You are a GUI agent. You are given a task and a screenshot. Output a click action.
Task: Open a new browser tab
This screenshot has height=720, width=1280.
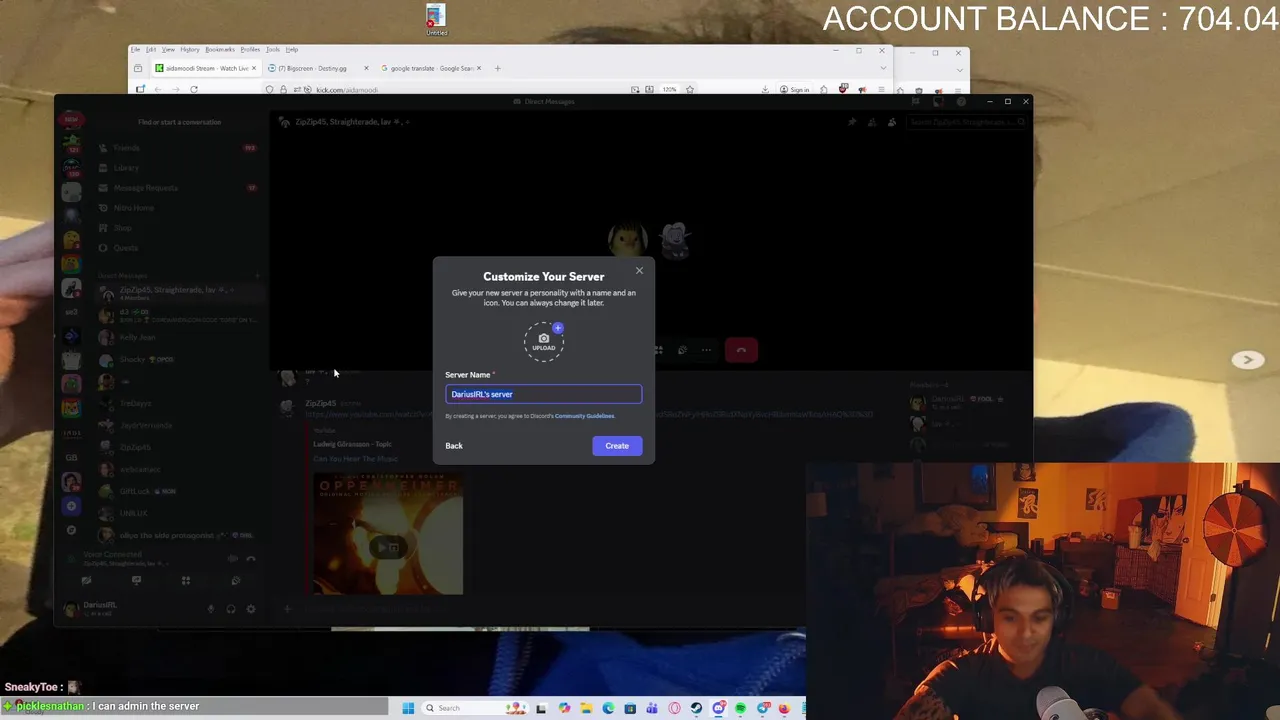[497, 68]
